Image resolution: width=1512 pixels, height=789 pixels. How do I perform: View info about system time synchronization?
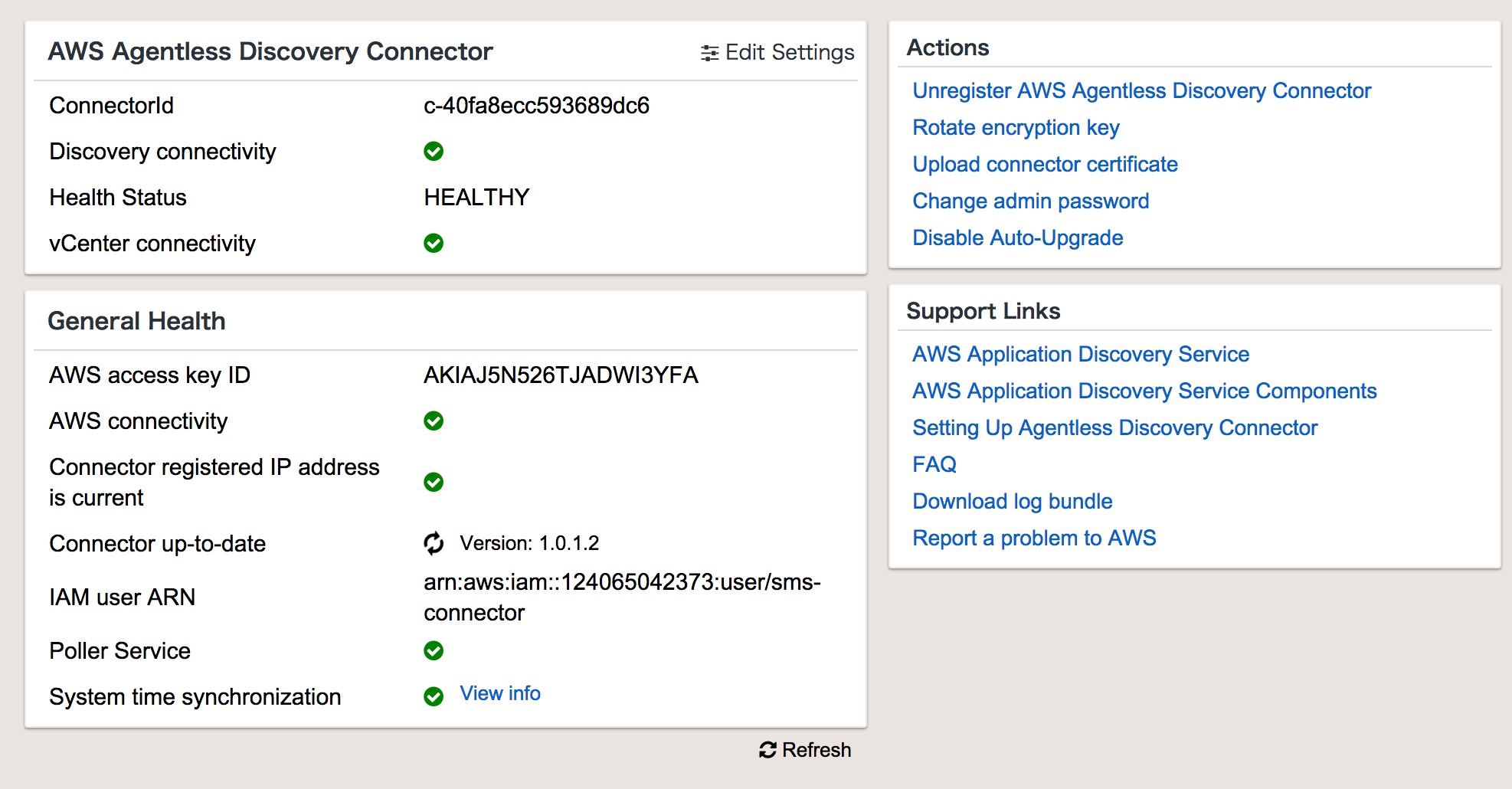499,693
